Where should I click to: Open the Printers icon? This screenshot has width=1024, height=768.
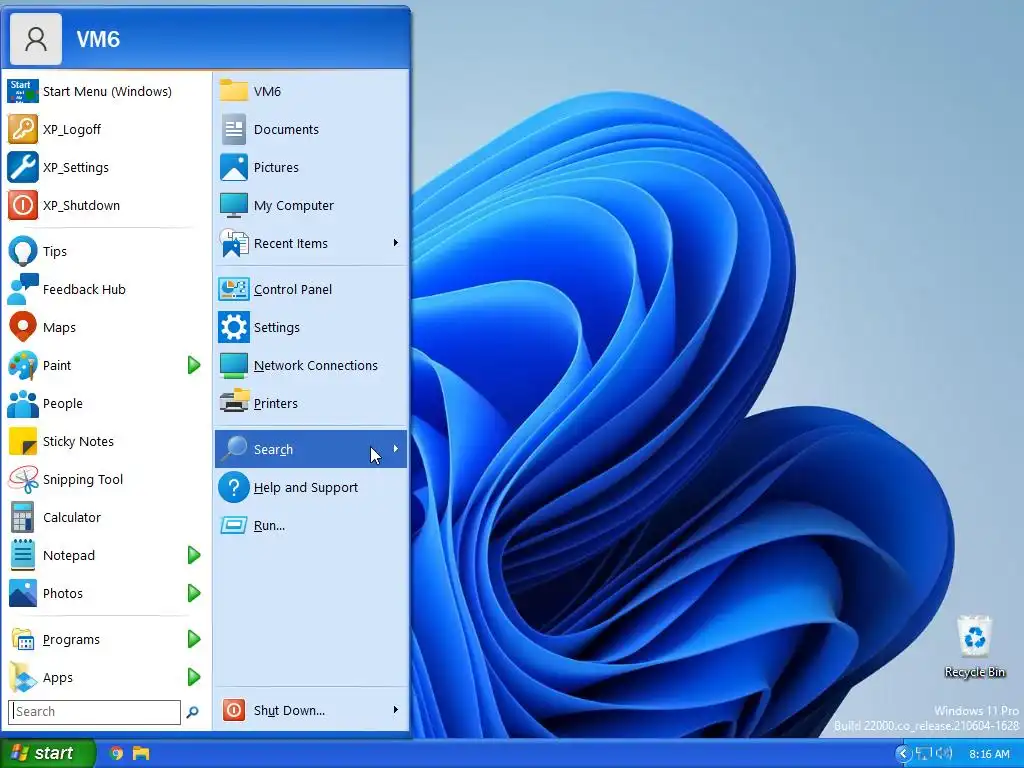click(x=234, y=403)
